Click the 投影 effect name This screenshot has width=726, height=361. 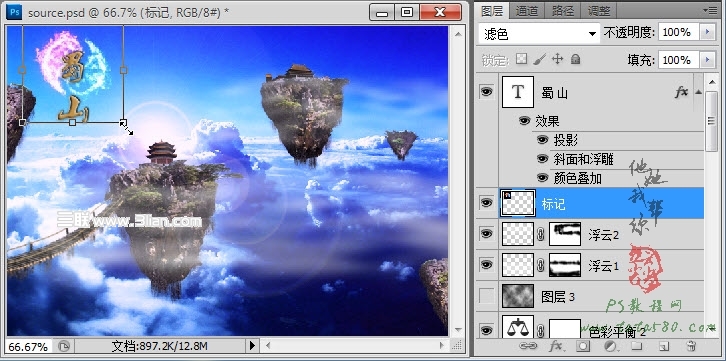[x=566, y=140]
